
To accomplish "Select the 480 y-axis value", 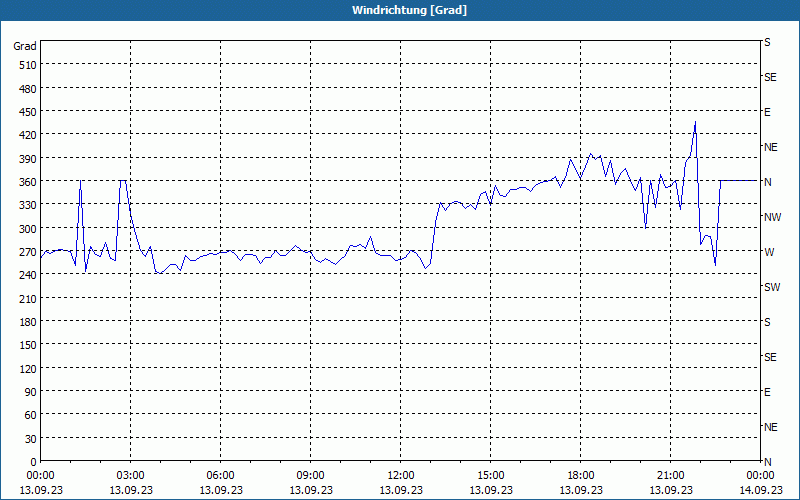I will point(28,89).
